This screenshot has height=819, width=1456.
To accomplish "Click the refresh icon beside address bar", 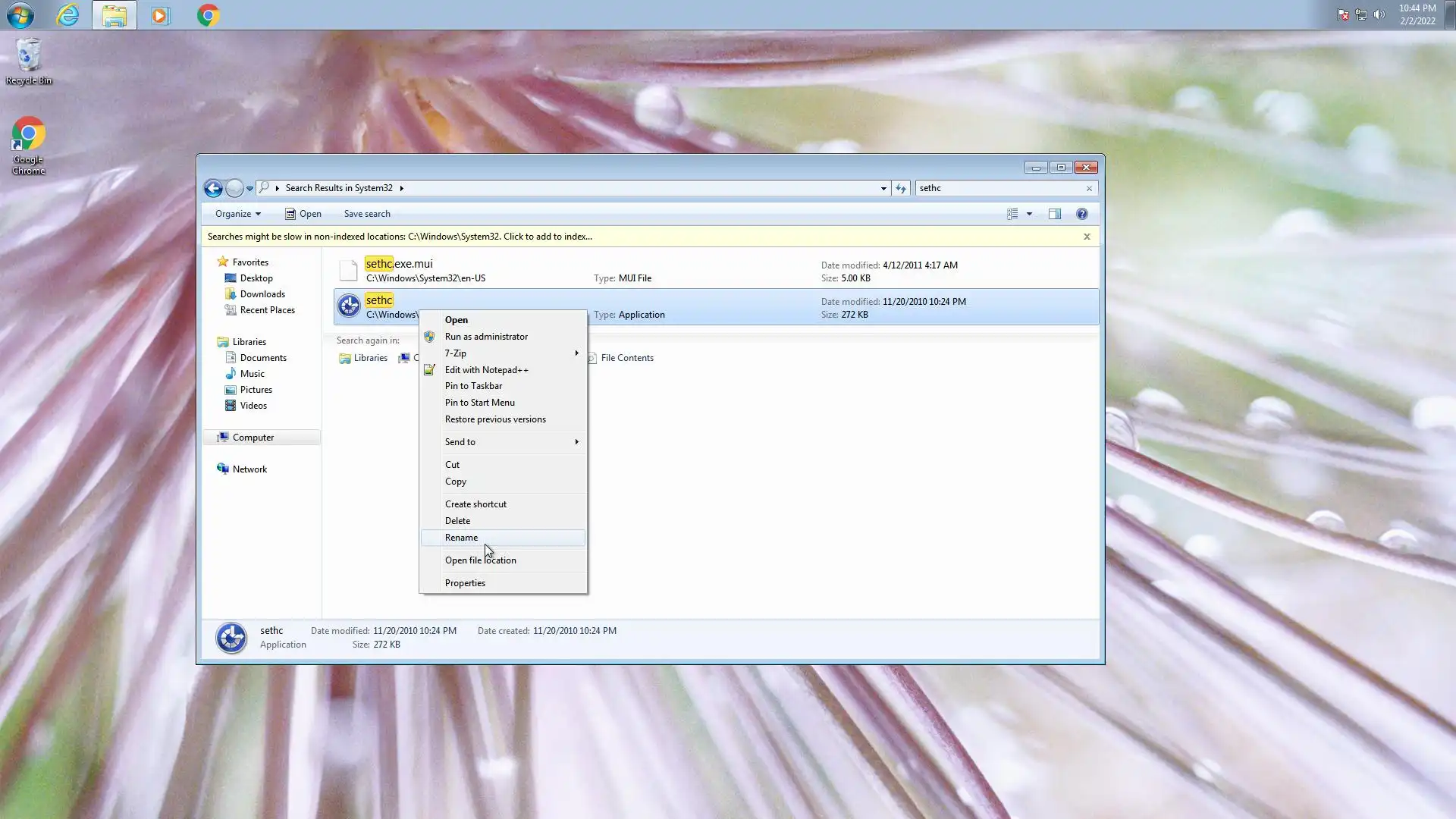I will click(x=900, y=188).
